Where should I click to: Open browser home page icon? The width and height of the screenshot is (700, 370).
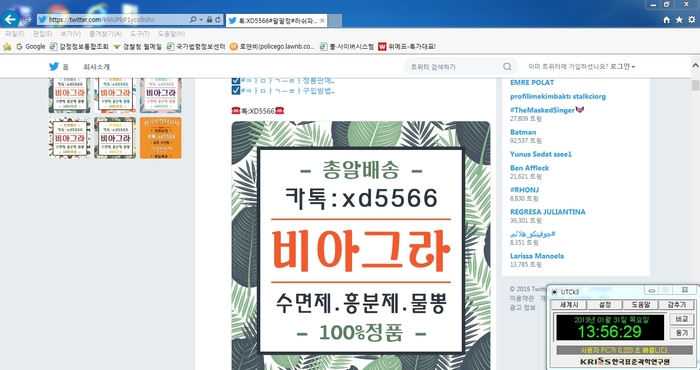pos(667,20)
